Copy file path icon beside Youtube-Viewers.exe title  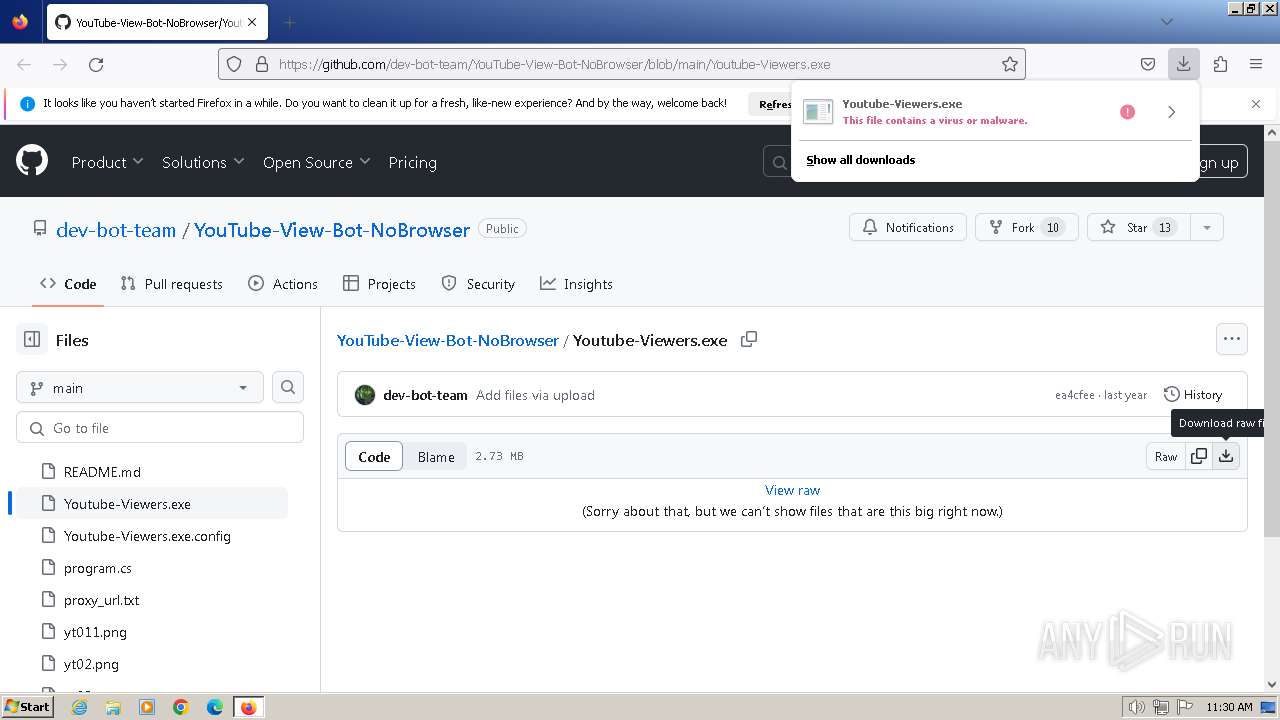pos(749,340)
